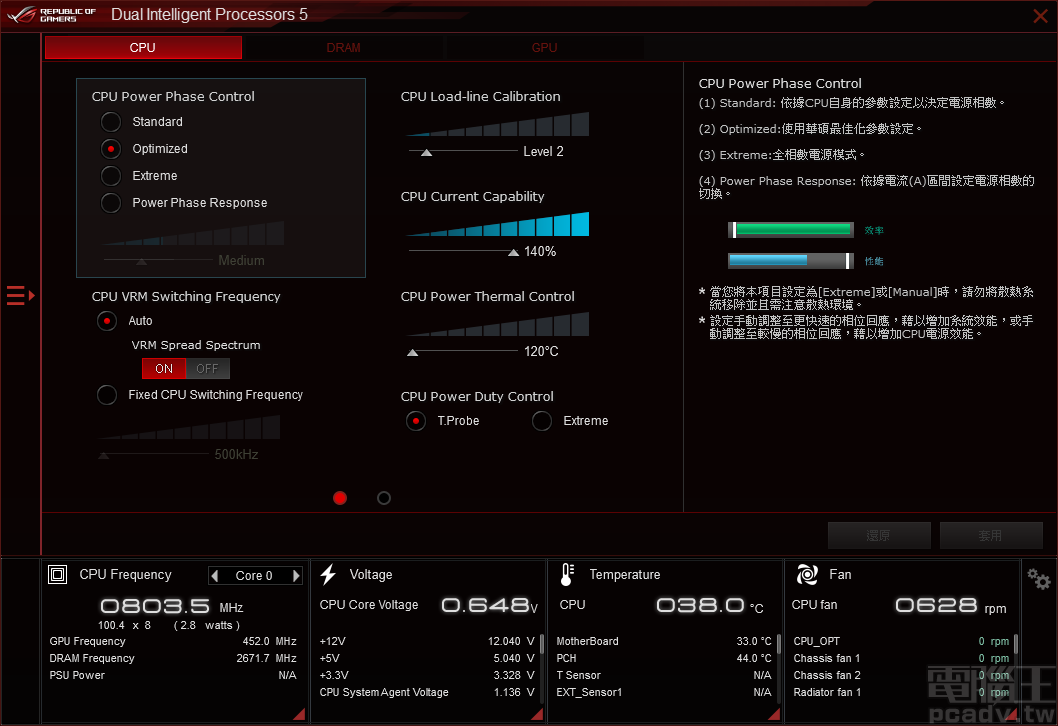Click the DRAM Frequency row
Screen dimensions: 1058x726
pos(173,659)
